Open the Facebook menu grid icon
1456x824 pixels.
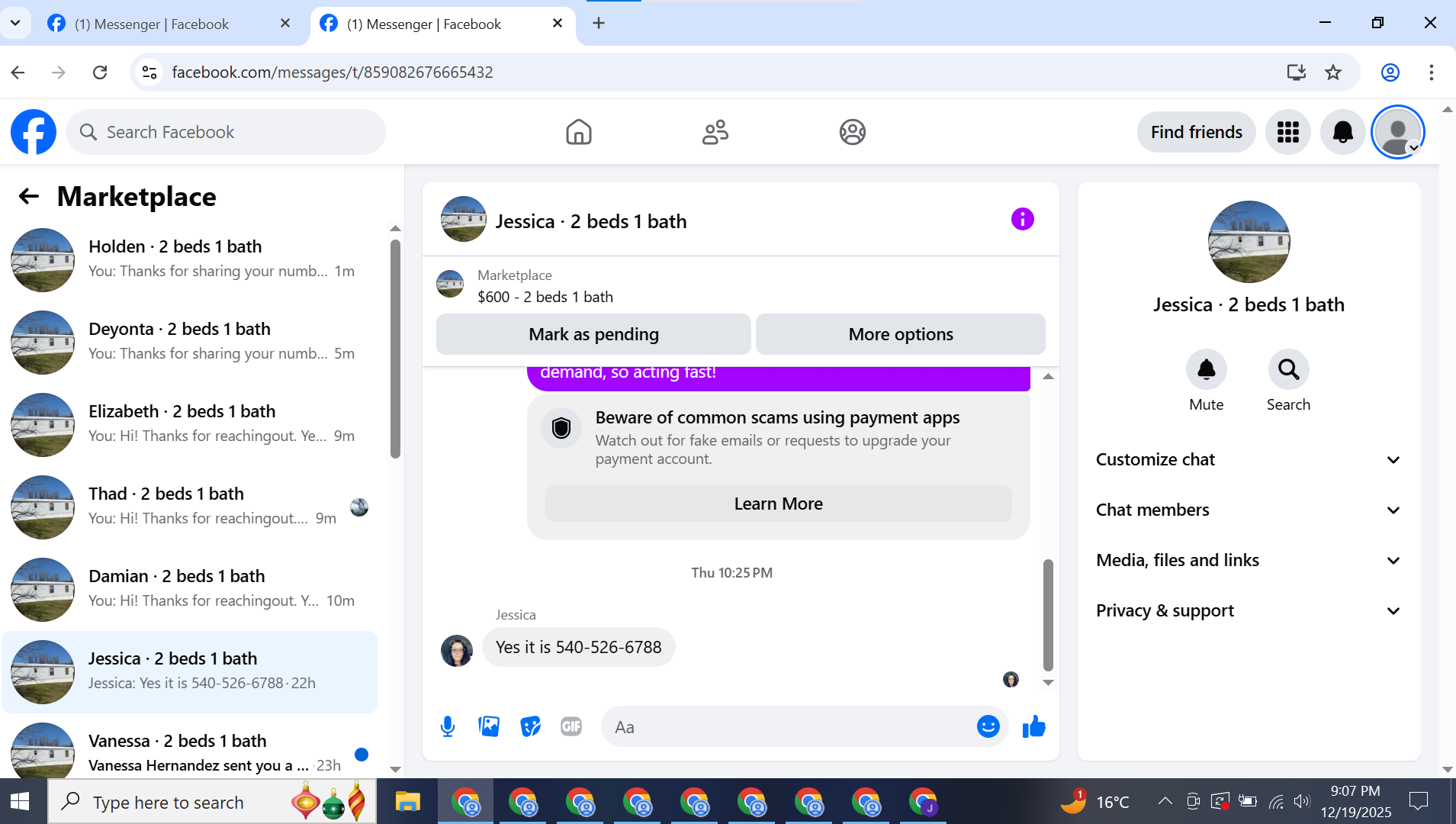[1288, 132]
